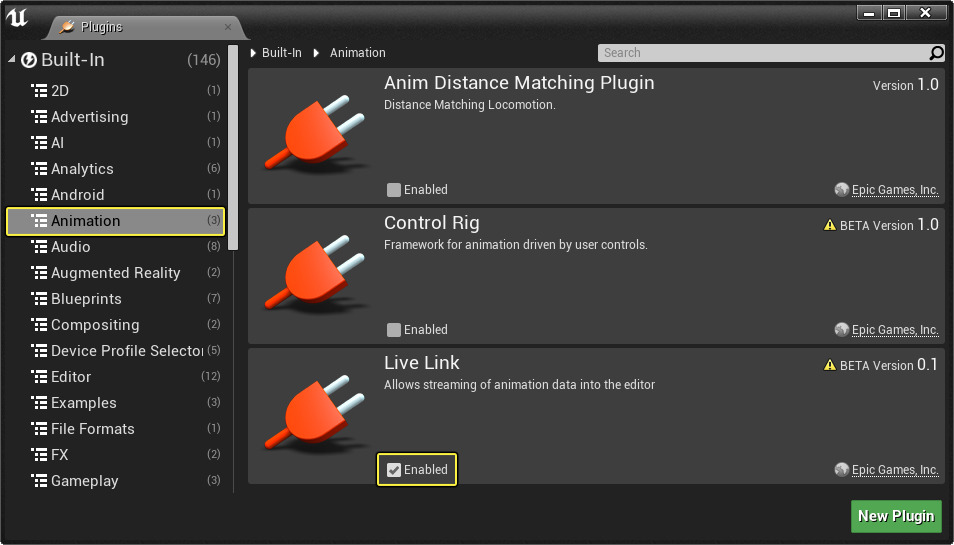This screenshot has width=954, height=545.
Task: Disable the Live Link plugin checkbox
Action: (394, 470)
